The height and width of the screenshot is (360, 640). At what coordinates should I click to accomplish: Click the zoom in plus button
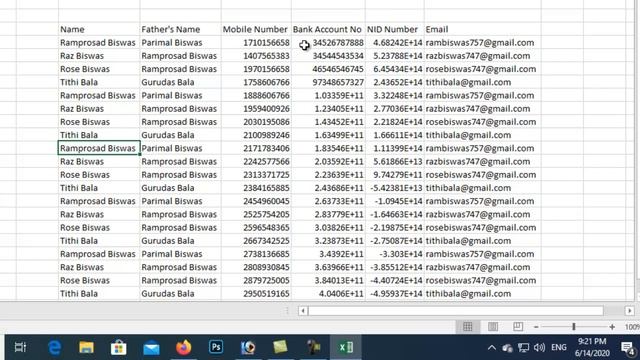[x=612, y=327]
